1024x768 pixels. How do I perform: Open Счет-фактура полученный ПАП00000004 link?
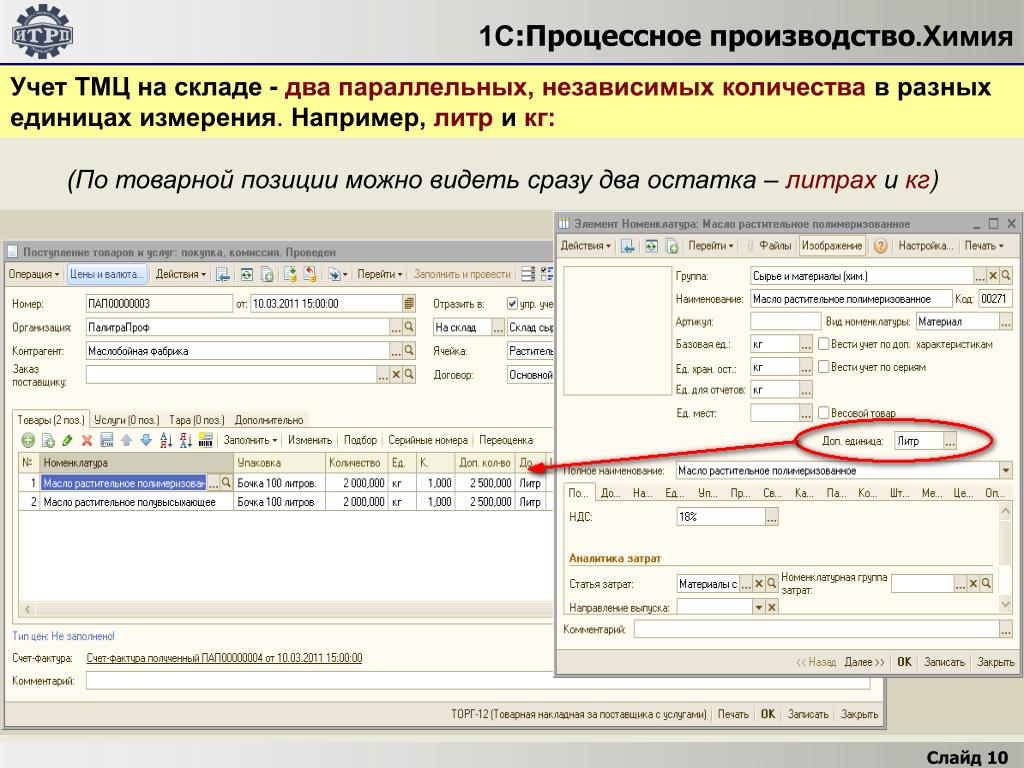coord(224,658)
